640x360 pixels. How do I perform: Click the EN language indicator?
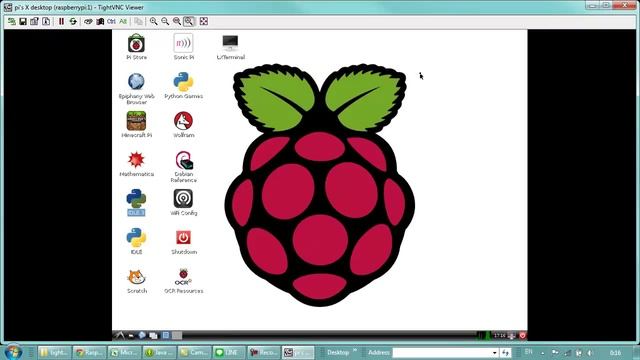coord(529,352)
